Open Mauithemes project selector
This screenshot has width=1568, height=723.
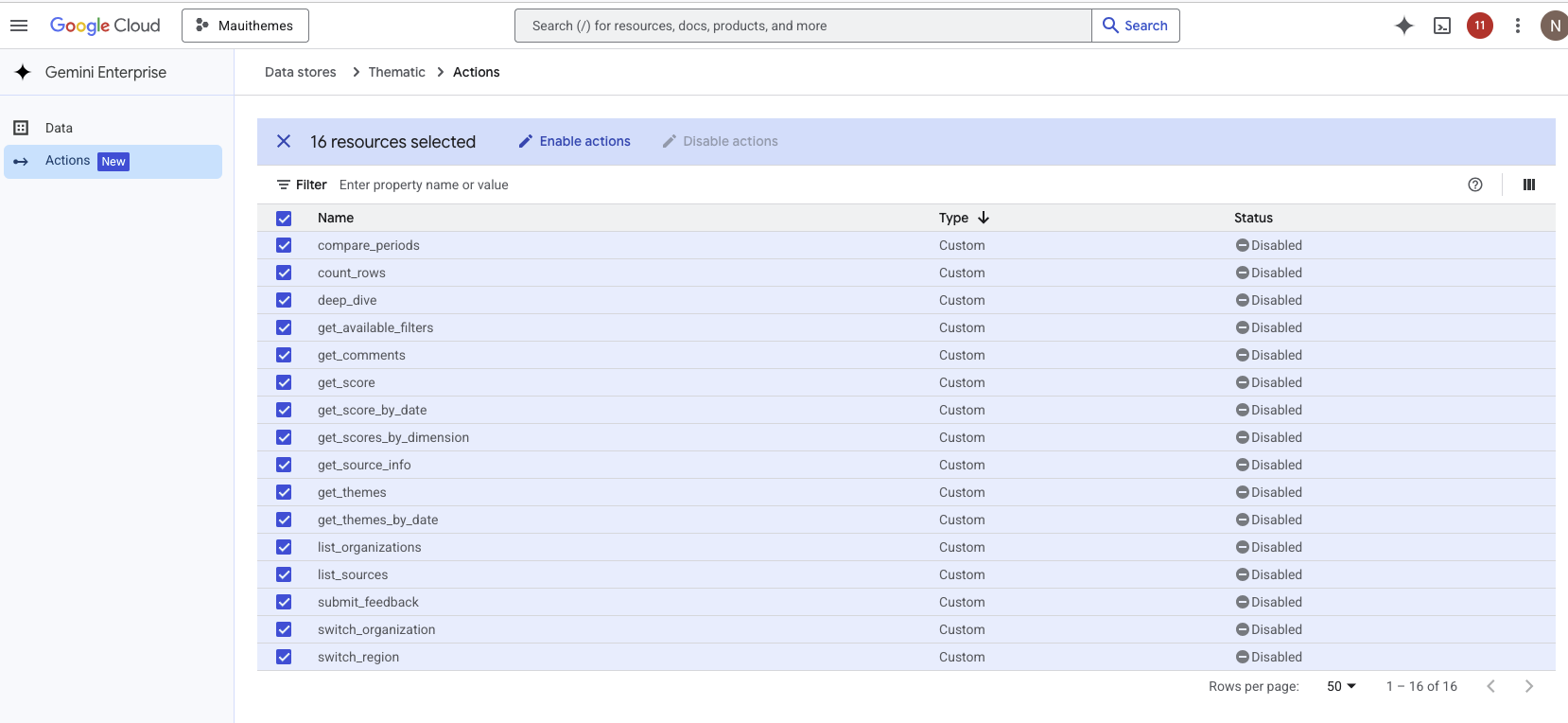click(245, 26)
